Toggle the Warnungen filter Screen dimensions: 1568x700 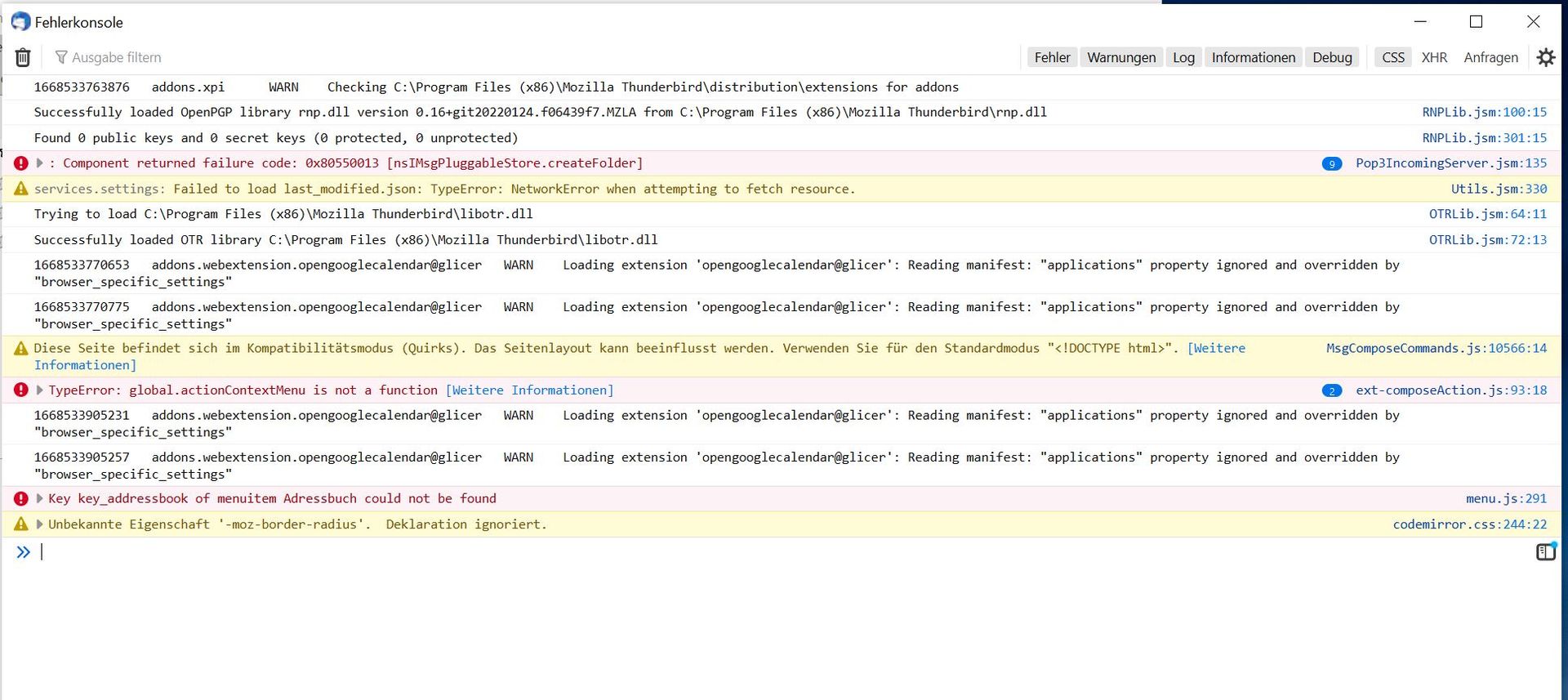pyautogui.click(x=1120, y=57)
